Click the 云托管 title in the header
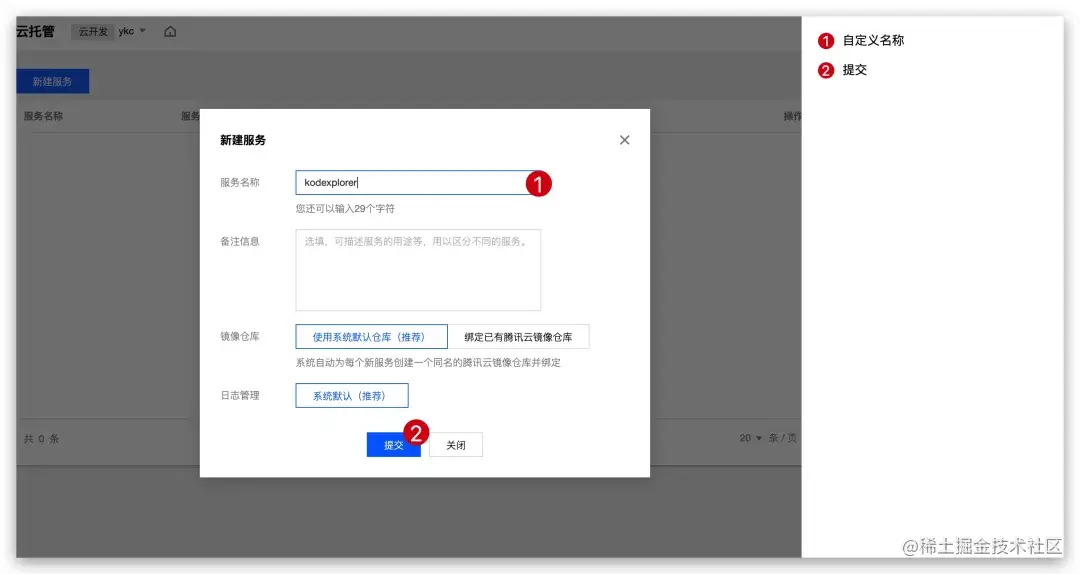 tap(35, 32)
